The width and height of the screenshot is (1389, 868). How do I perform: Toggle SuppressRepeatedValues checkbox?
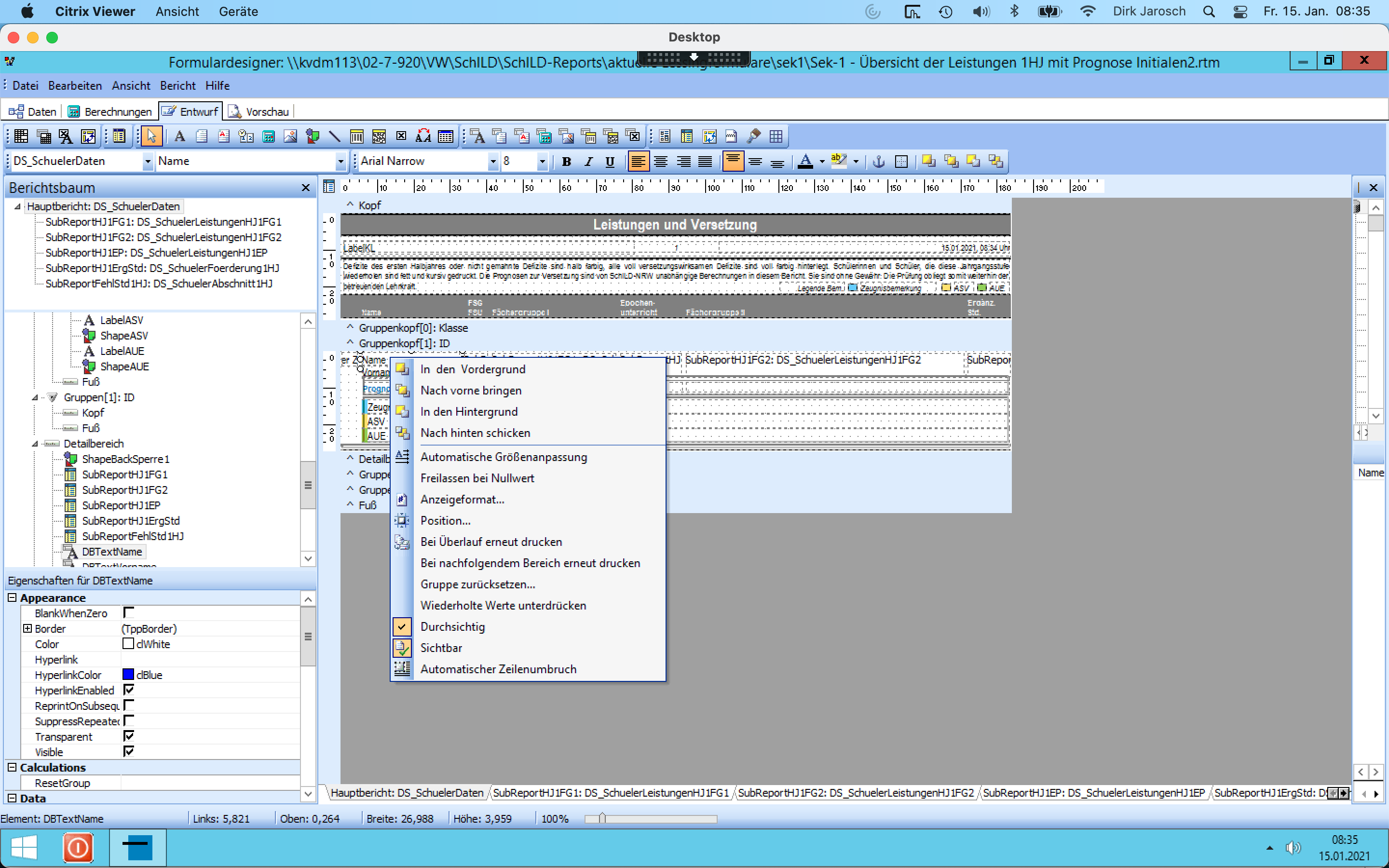click(x=129, y=720)
